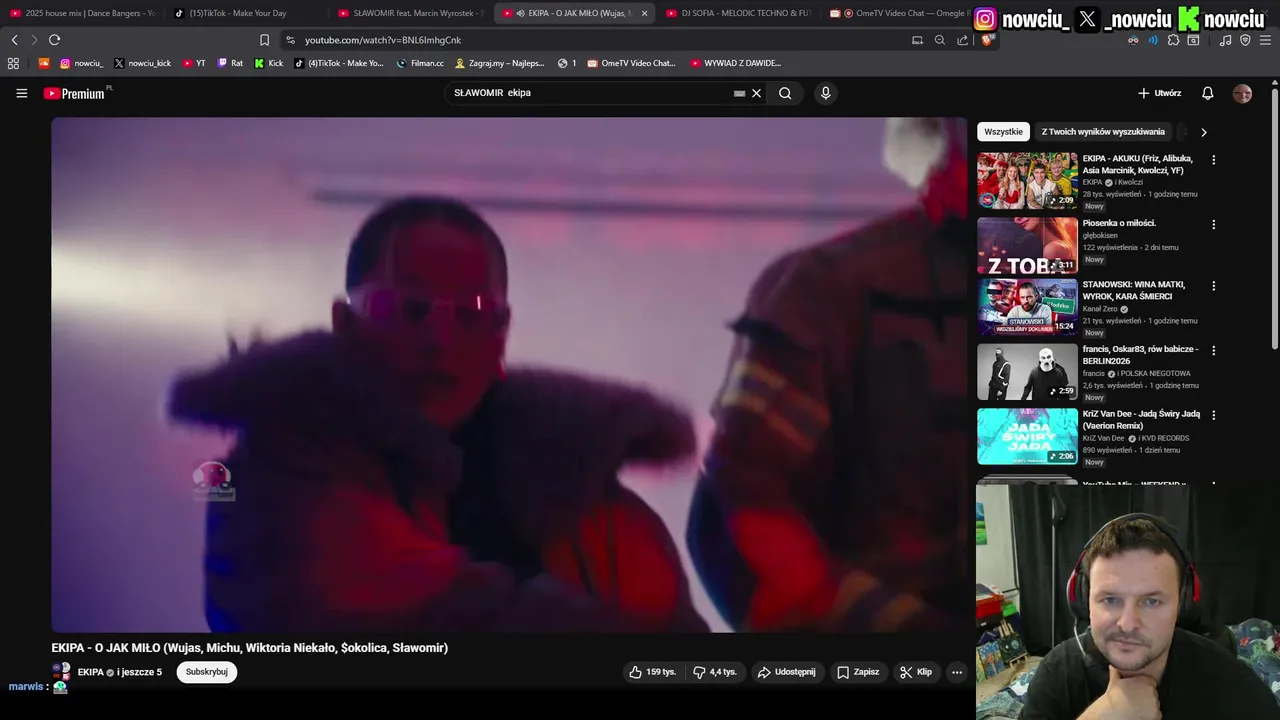Screen dimensions: 1280x720
Task: Save video with the Zapisz button
Action: point(858,672)
